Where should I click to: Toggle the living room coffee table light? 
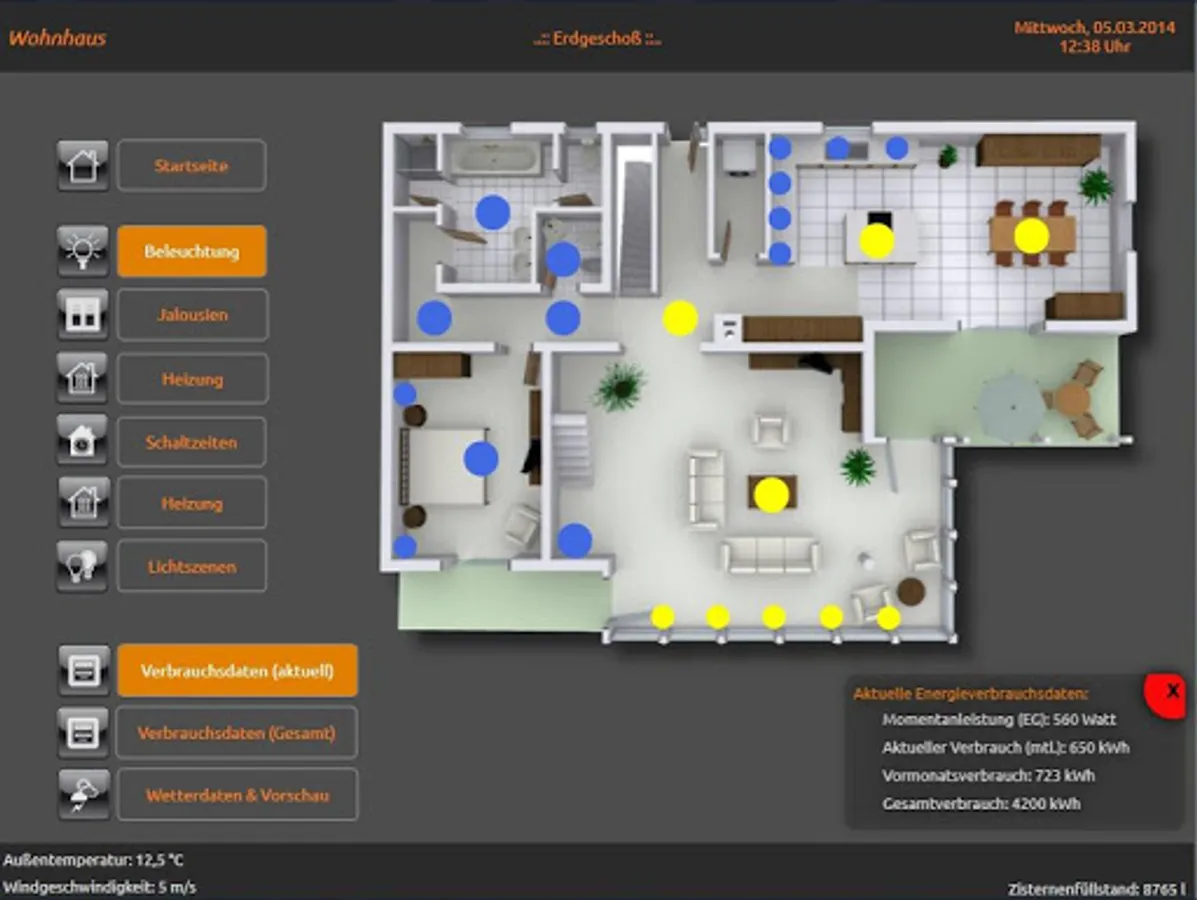pos(771,495)
